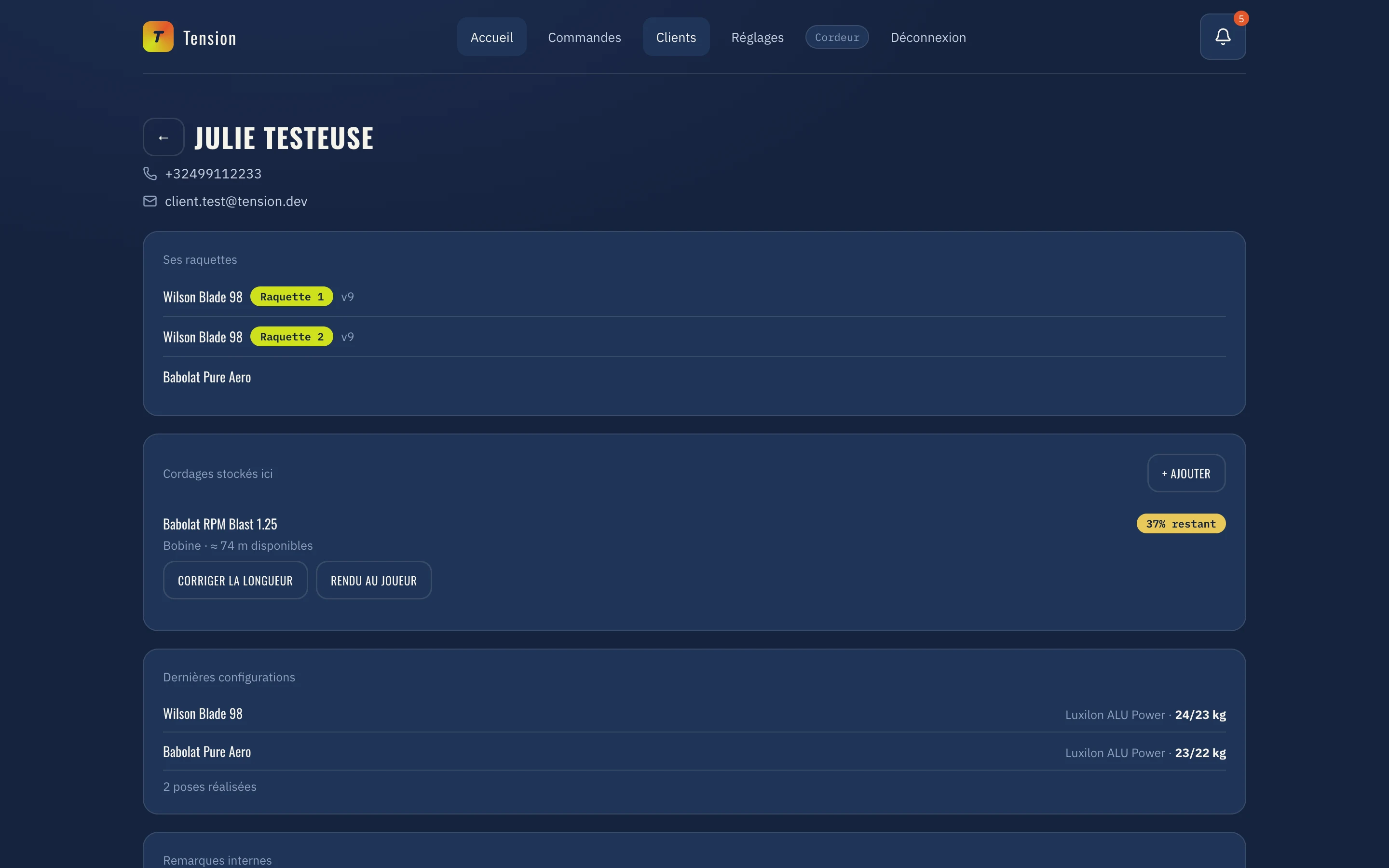The image size is (1389, 868).
Task: Click email client.test@tension.dev
Action: coord(236,201)
